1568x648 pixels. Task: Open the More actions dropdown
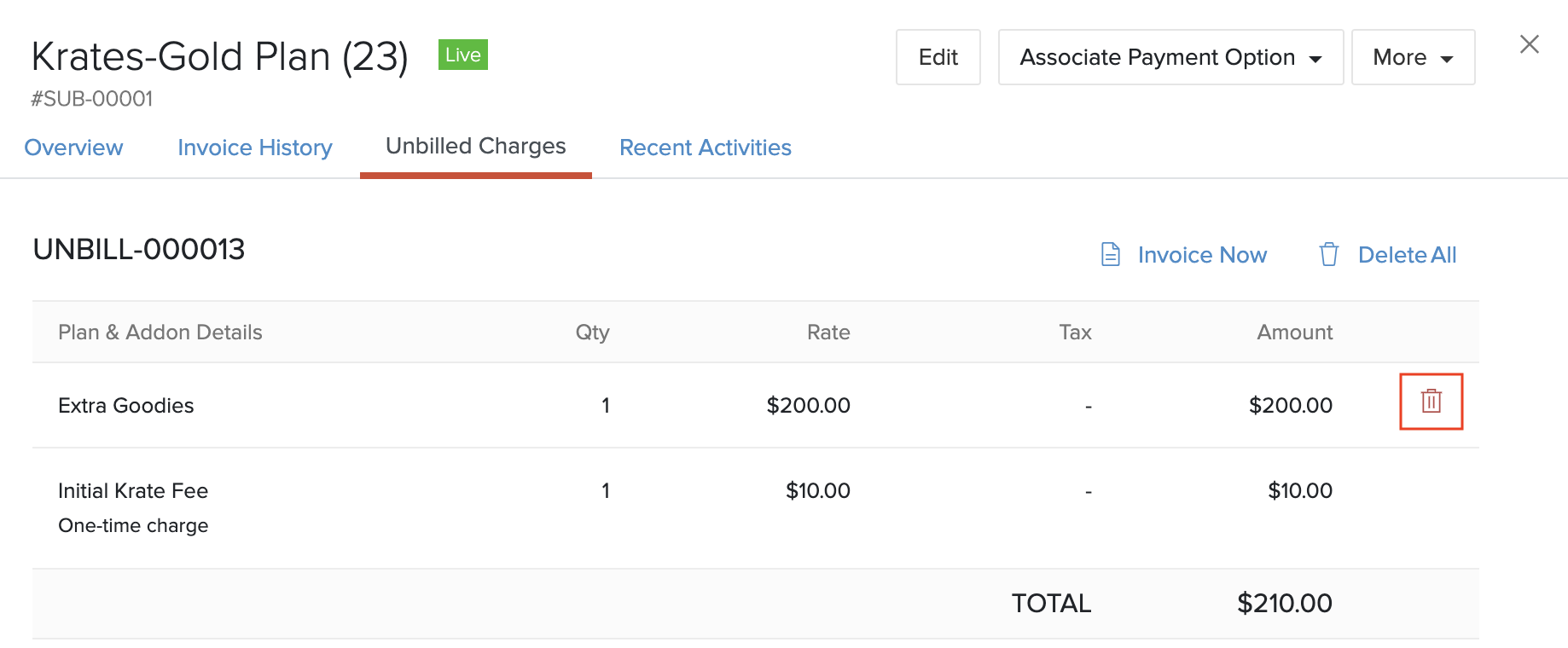[x=1412, y=57]
